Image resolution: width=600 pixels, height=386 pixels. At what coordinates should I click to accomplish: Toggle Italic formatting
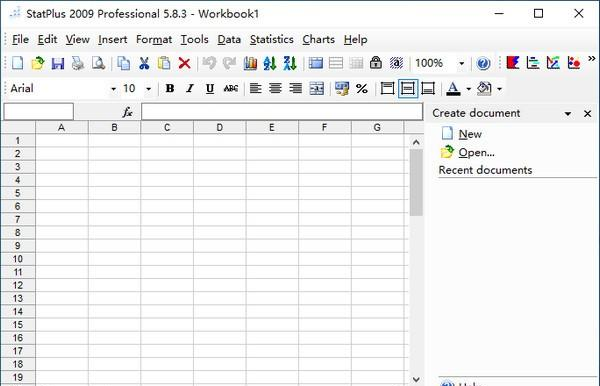[x=189, y=89]
